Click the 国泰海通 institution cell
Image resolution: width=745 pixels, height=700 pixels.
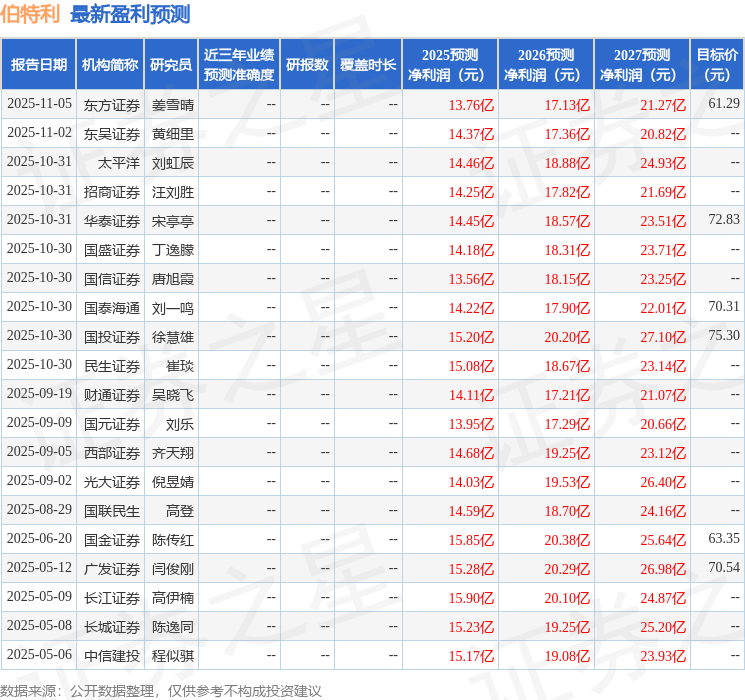[x=112, y=308]
